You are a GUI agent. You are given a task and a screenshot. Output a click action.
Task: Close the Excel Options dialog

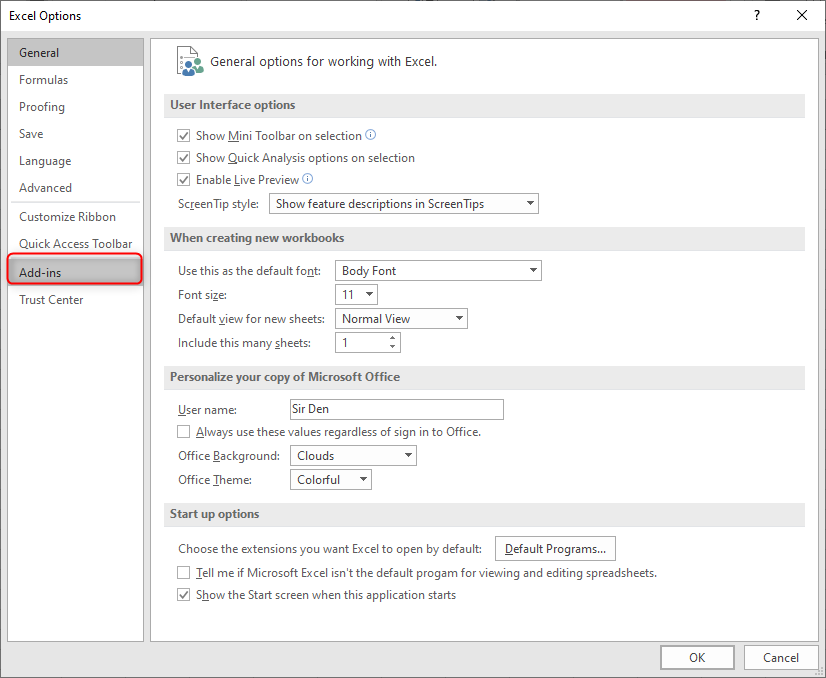click(x=802, y=15)
